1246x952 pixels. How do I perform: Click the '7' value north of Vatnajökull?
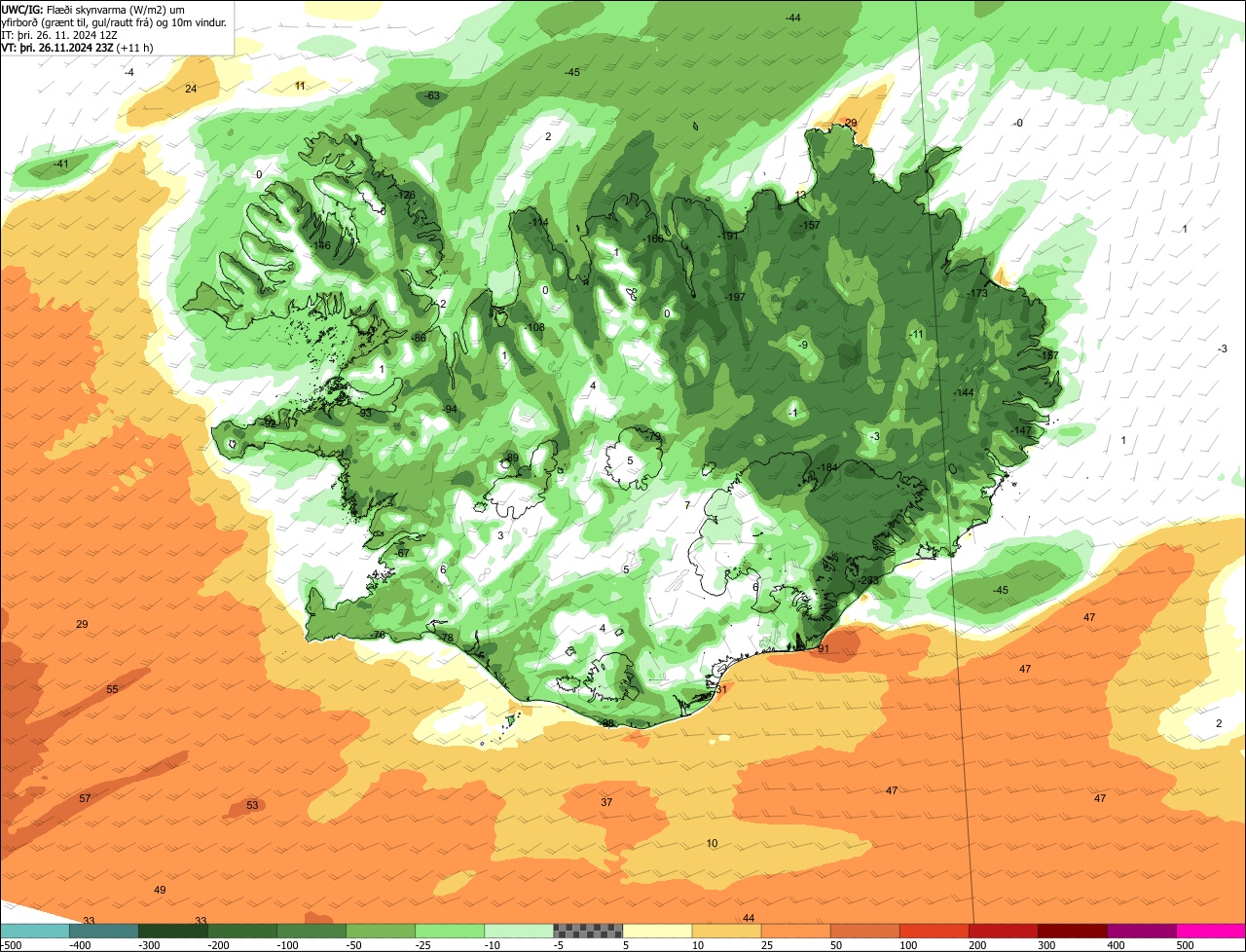(x=686, y=505)
